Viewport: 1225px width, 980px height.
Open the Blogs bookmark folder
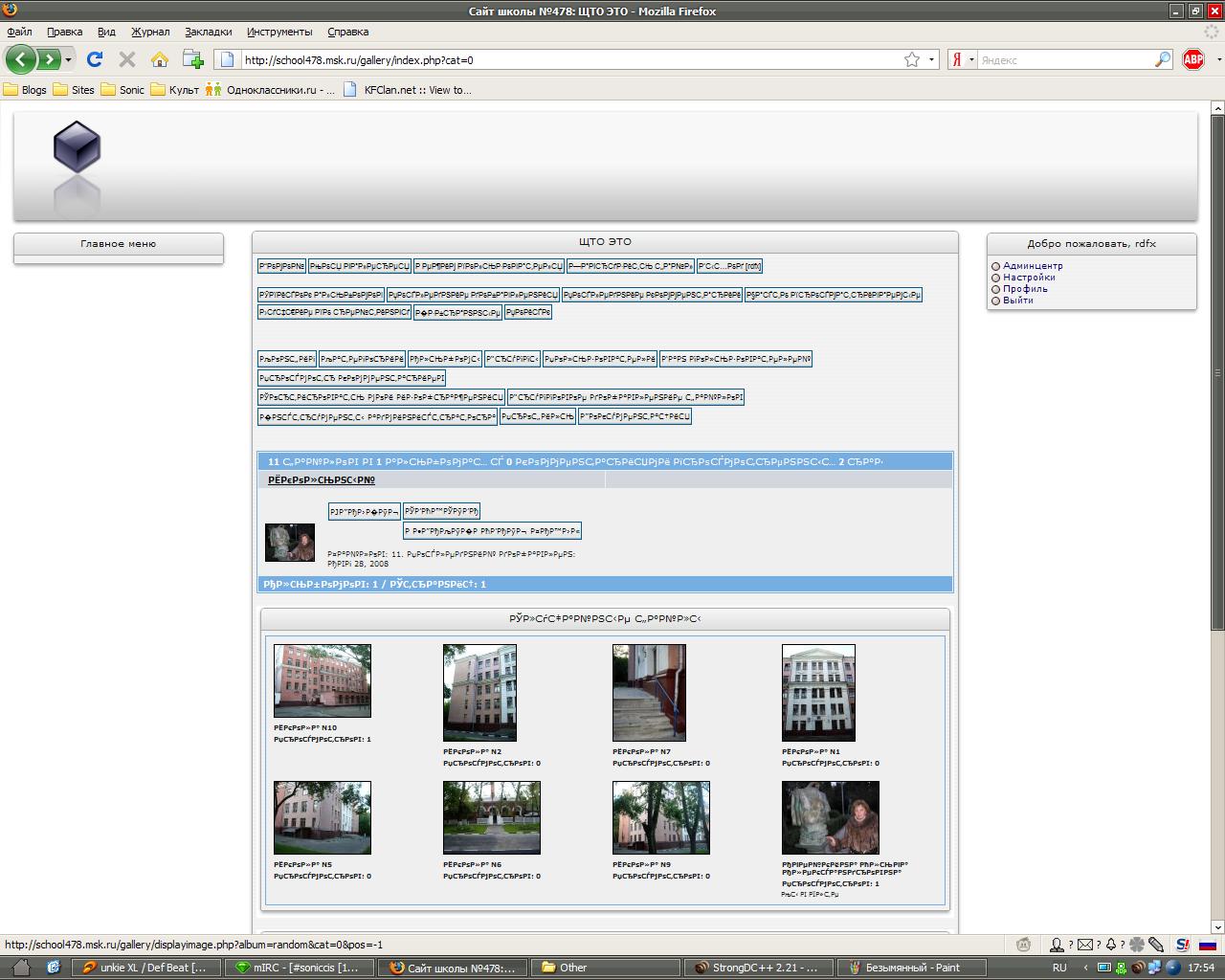(x=26, y=90)
